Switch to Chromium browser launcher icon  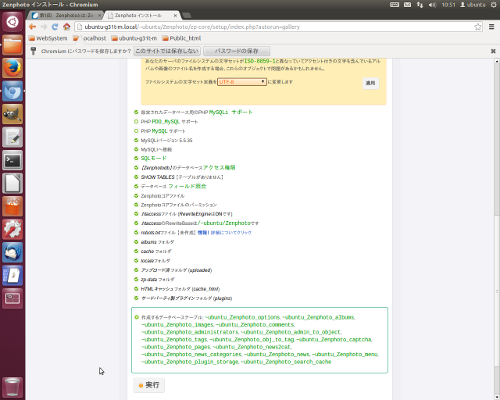(13, 91)
